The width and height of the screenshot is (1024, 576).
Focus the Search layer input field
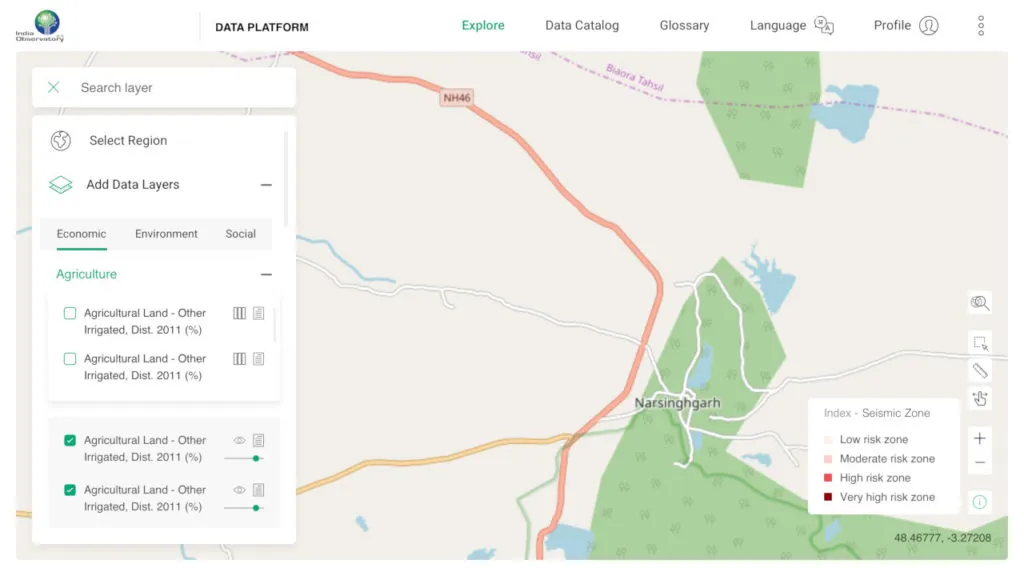click(164, 88)
